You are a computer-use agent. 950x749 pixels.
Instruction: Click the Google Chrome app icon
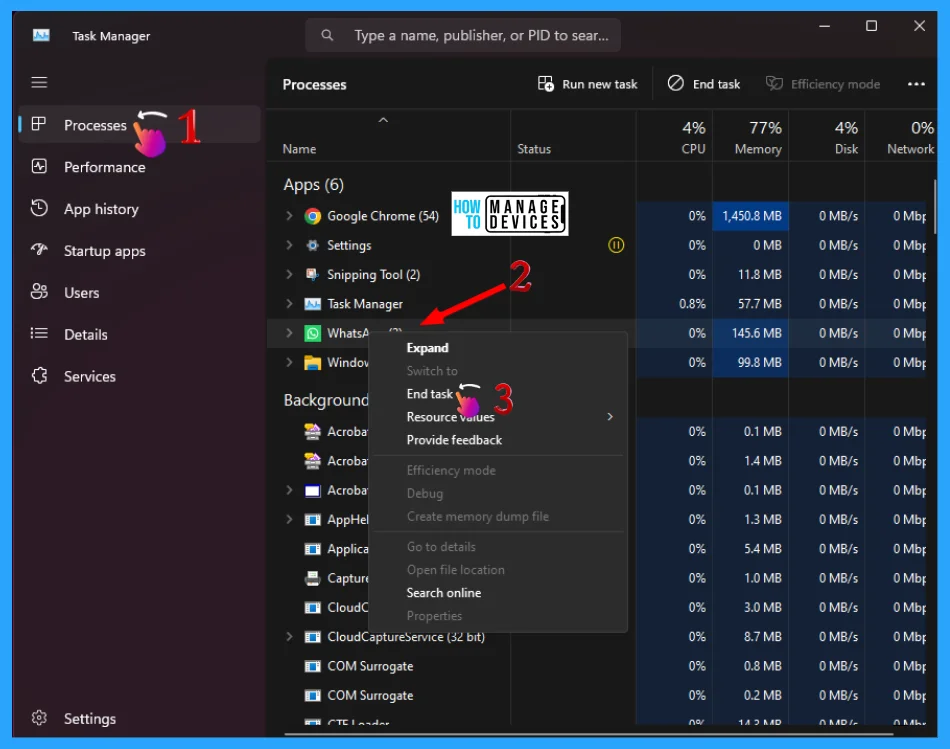313,216
